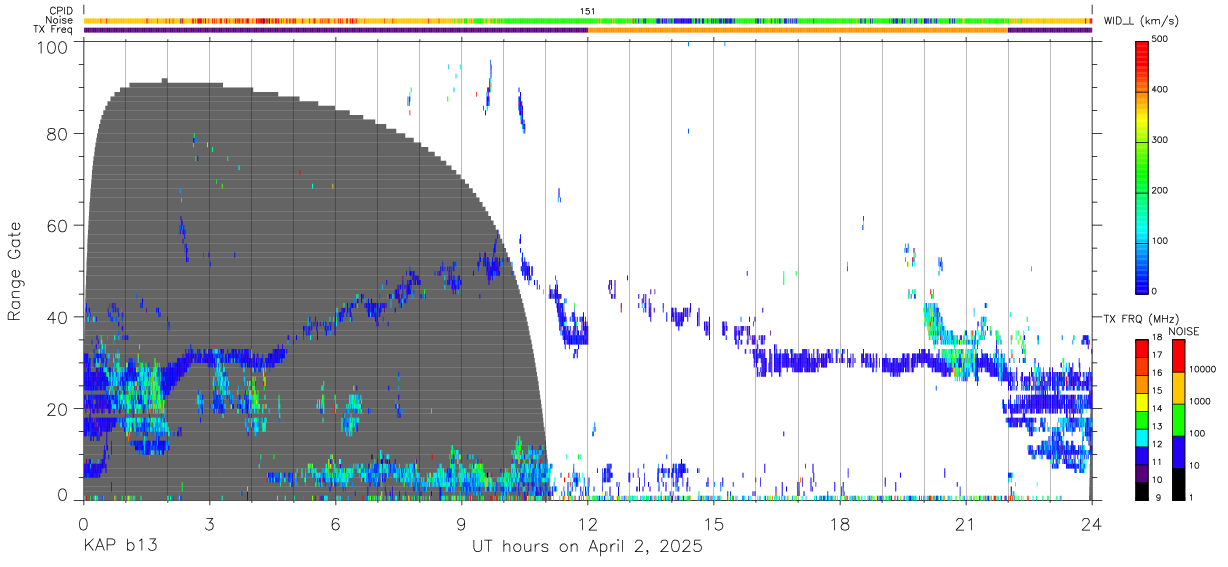Click the 1 noise tick label

click(x=1192, y=498)
